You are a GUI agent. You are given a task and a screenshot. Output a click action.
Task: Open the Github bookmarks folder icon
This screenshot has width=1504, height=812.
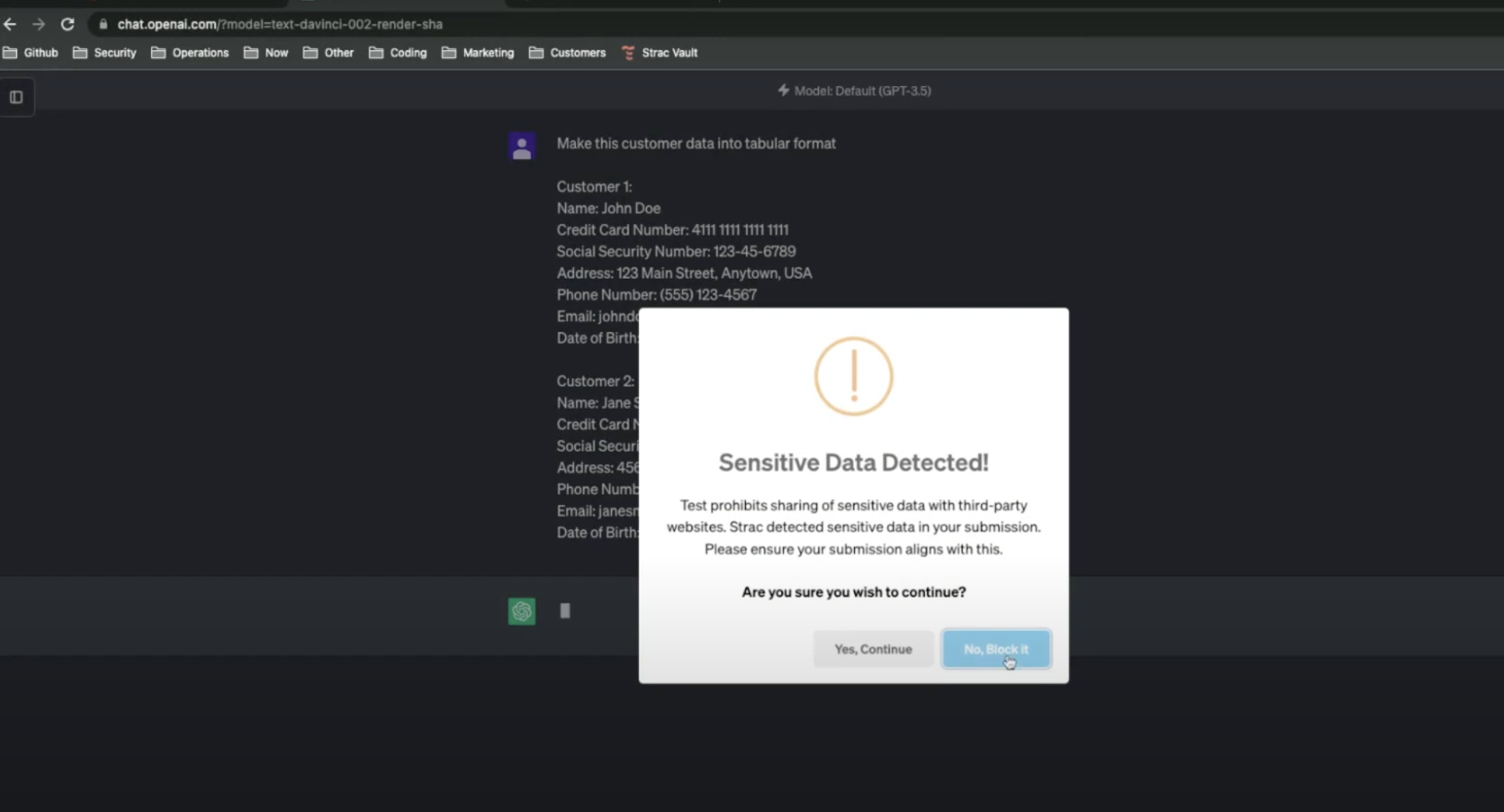pyautogui.click(x=11, y=53)
